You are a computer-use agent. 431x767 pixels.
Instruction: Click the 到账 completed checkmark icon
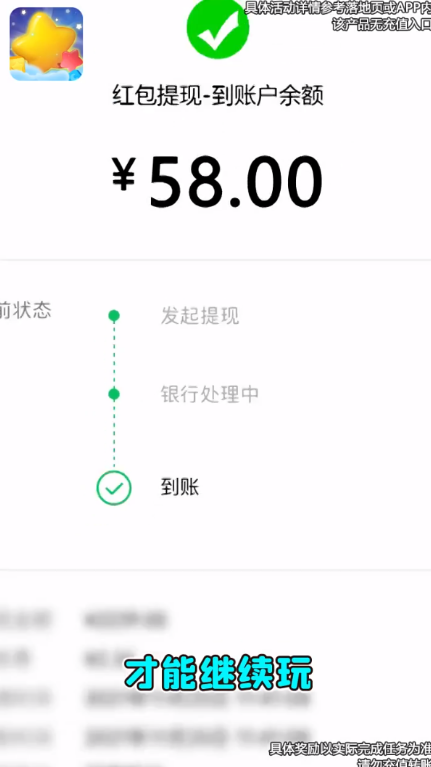(x=114, y=488)
